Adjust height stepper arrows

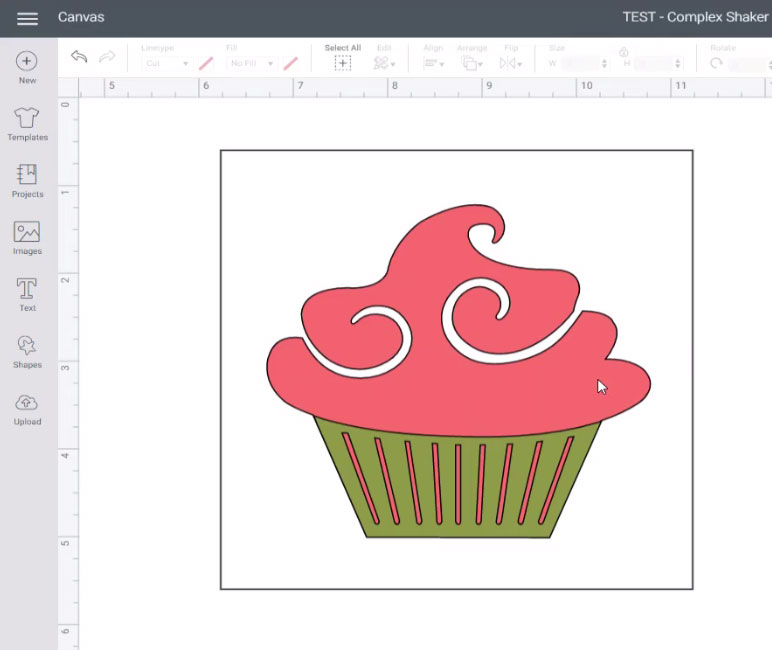(x=678, y=63)
